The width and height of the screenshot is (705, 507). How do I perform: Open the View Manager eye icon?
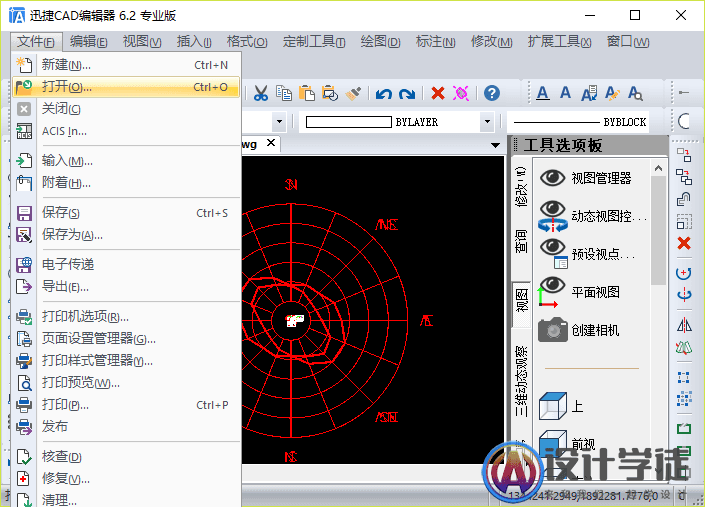pos(553,178)
